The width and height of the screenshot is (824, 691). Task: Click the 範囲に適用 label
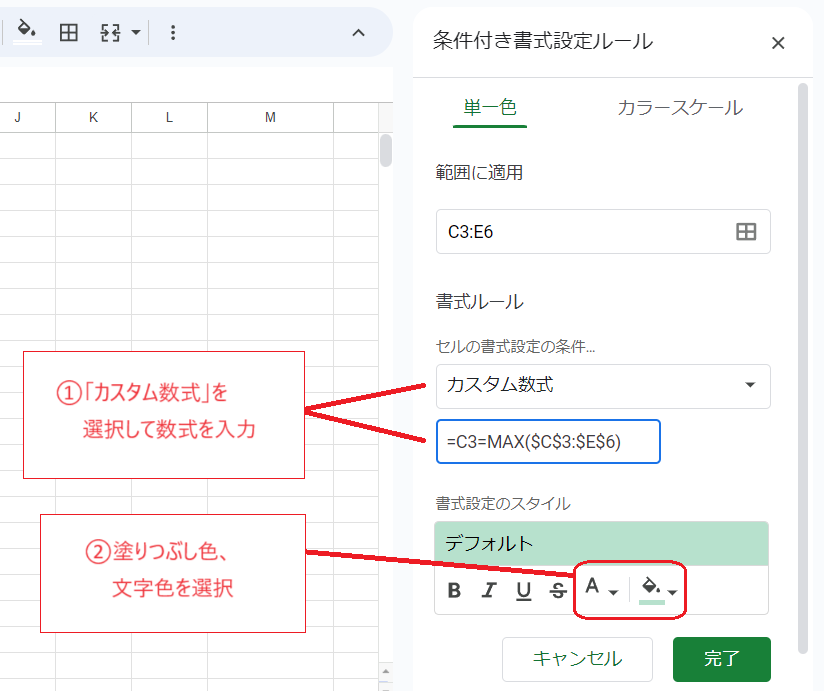pos(479,172)
